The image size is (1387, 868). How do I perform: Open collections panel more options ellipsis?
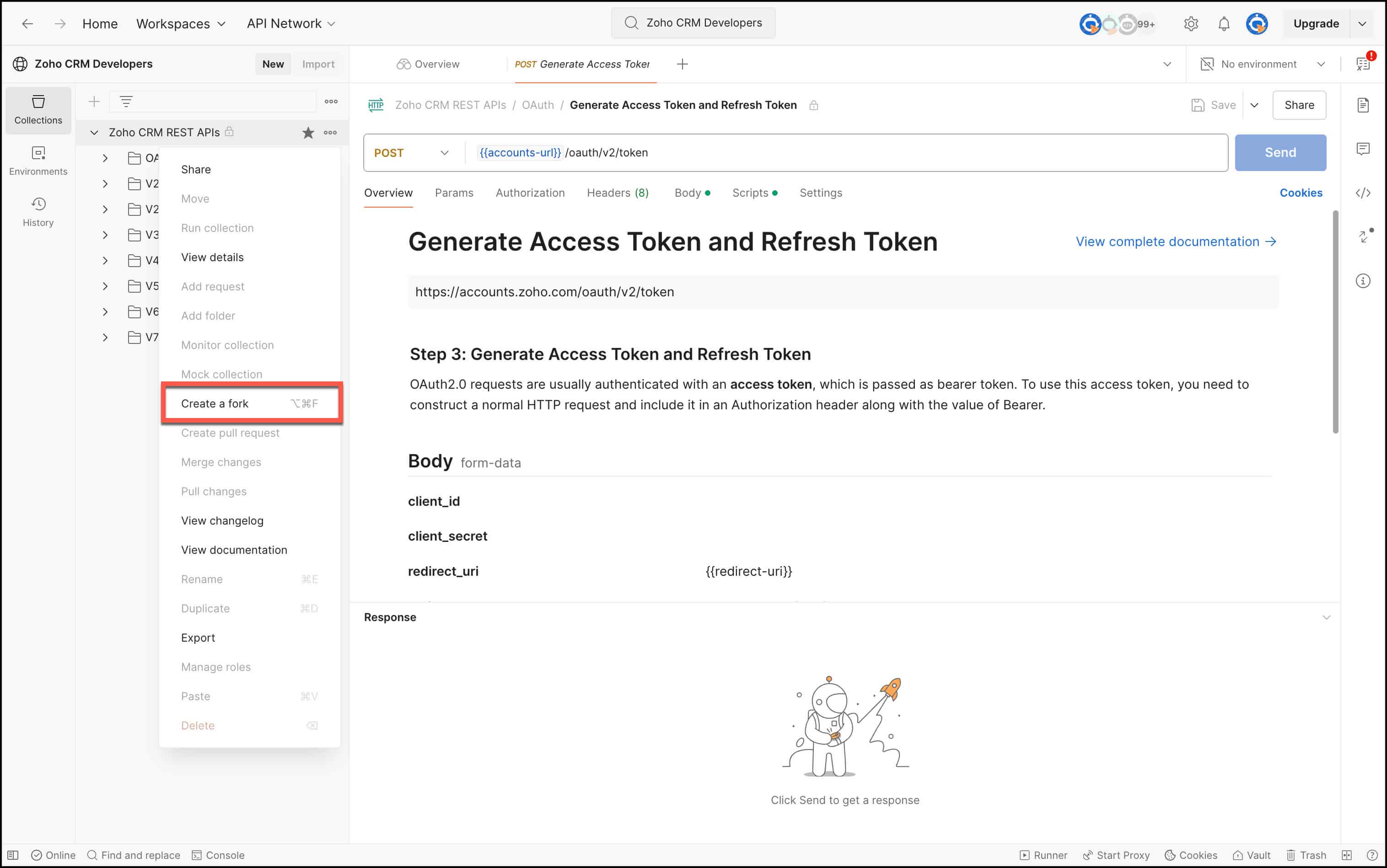click(331, 102)
